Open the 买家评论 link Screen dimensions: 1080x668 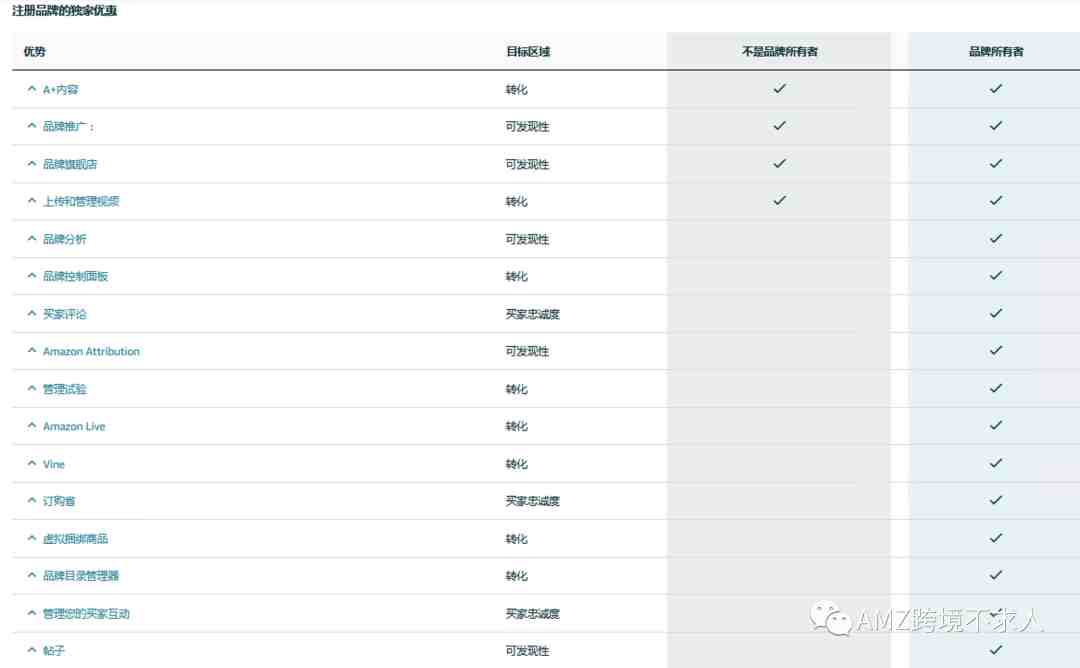(65, 314)
